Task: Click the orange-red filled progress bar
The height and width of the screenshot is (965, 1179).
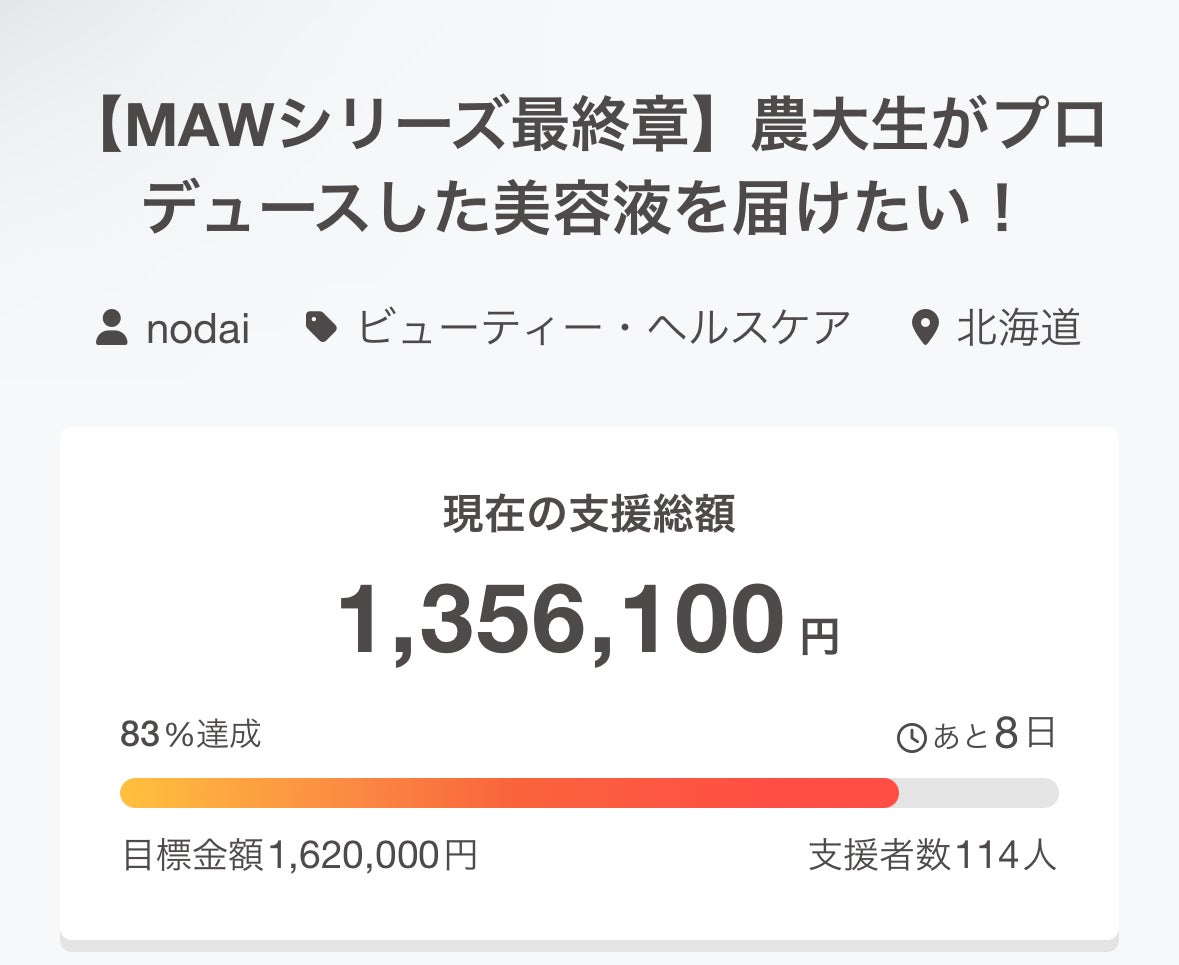Action: [509, 793]
